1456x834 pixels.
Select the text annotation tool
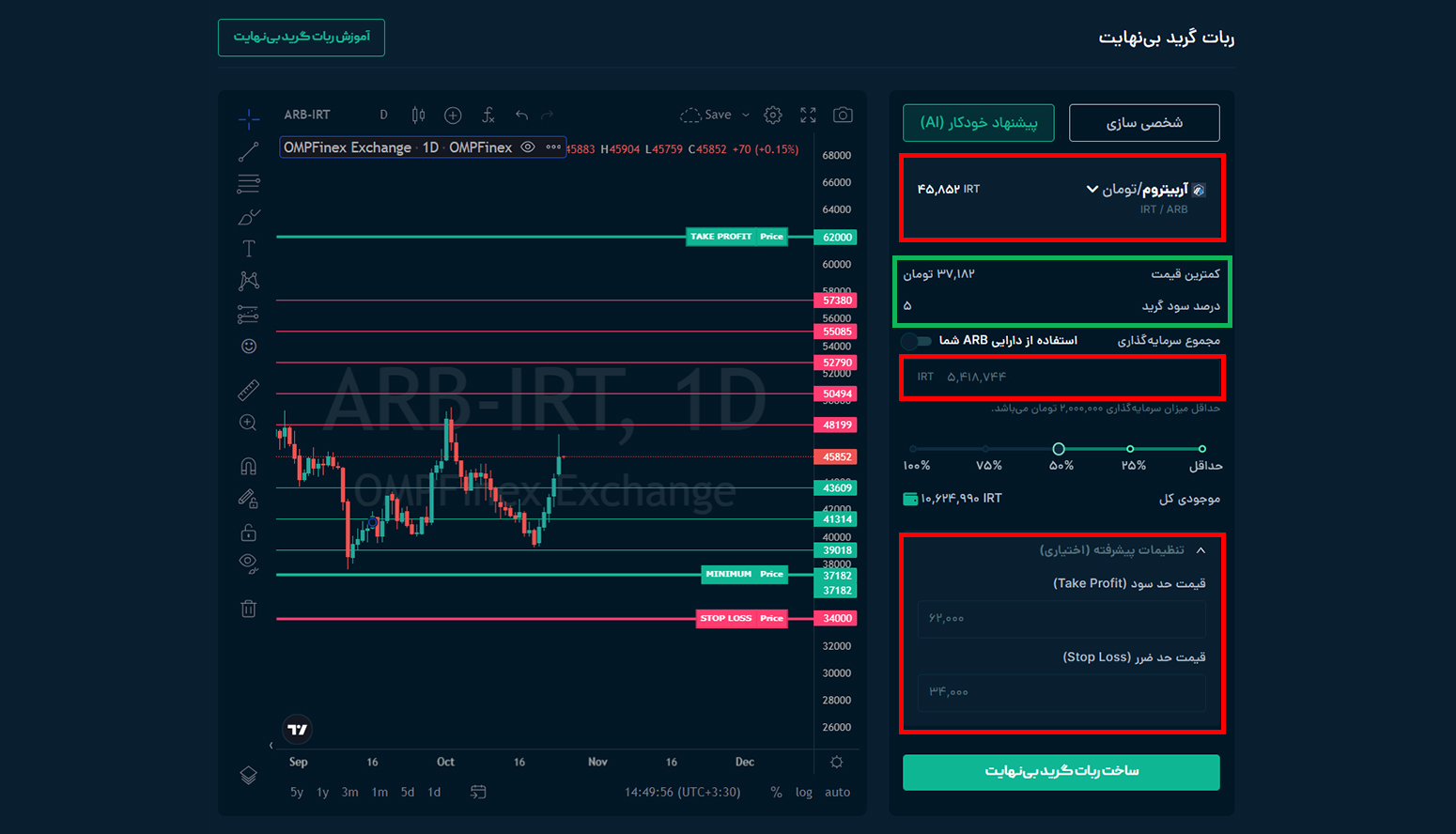(248, 249)
